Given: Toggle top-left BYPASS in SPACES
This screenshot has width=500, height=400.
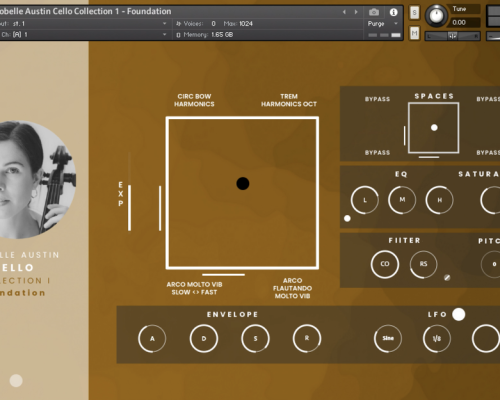Looking at the screenshot, I should tap(377, 99).
